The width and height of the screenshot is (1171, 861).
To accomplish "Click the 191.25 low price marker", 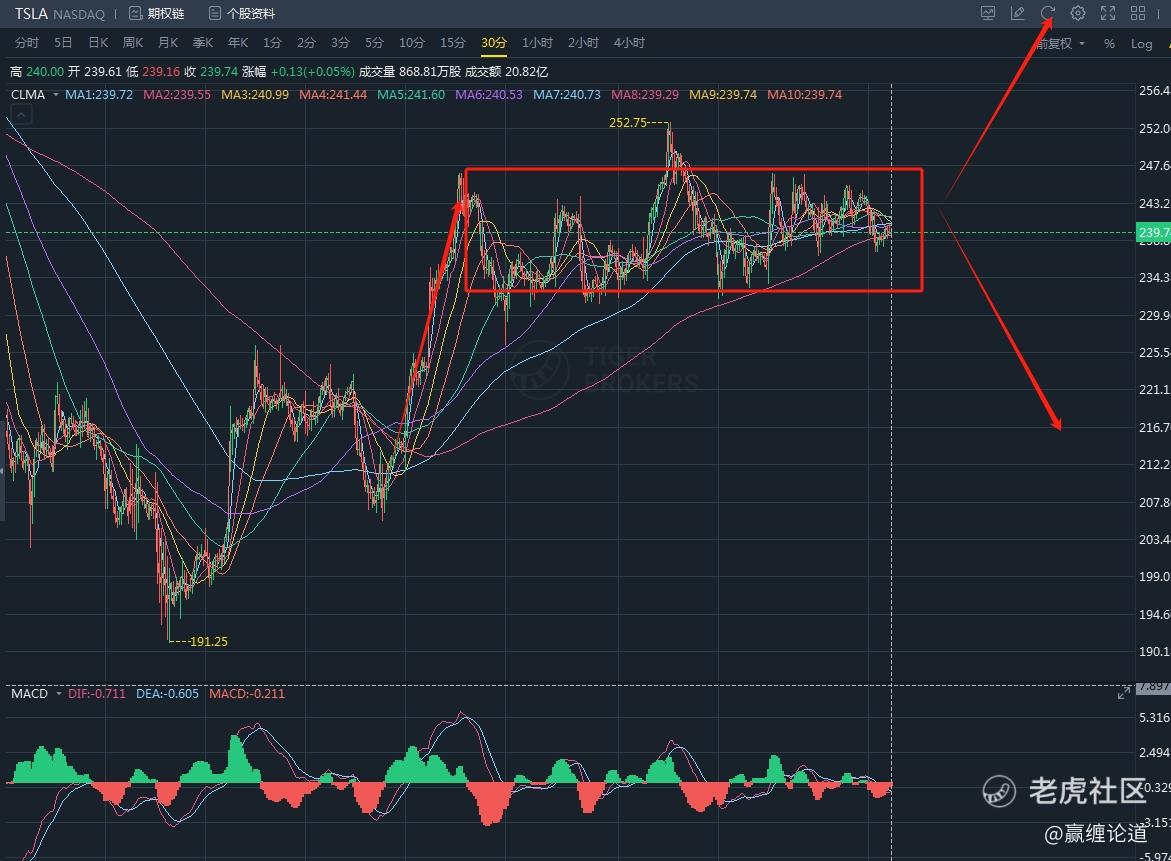I will pos(208,641).
